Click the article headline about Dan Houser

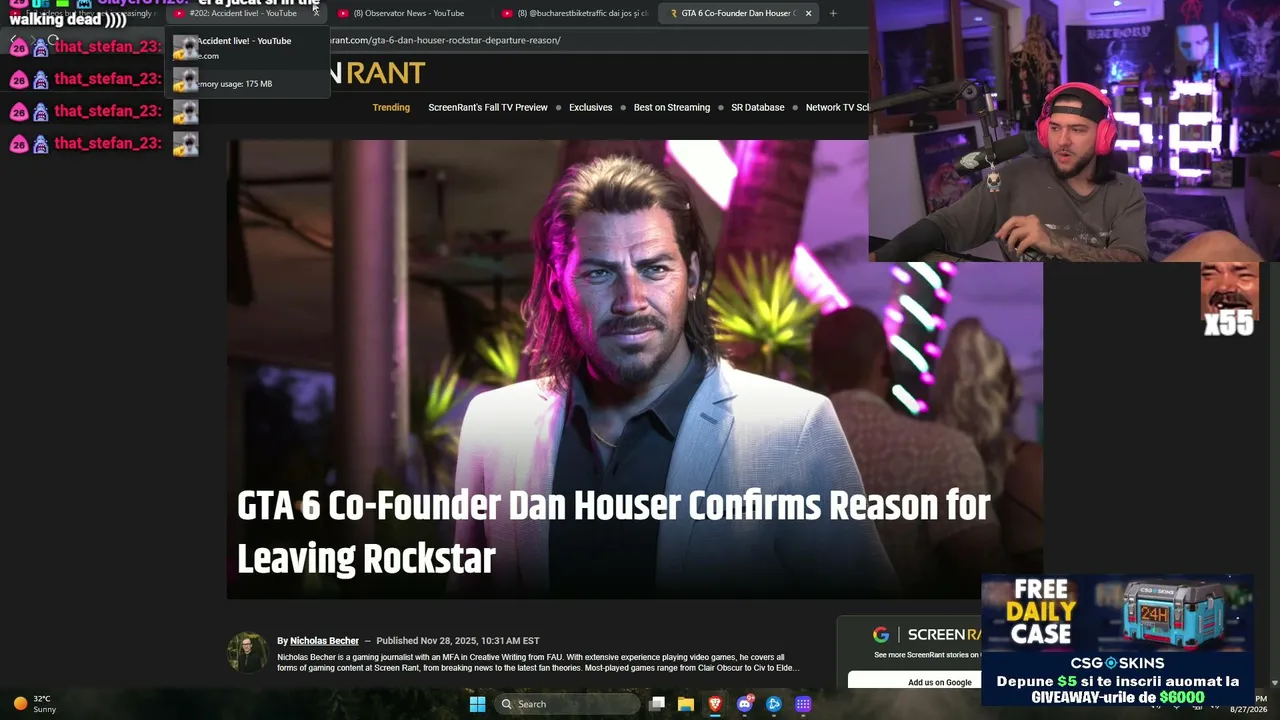pyautogui.click(x=613, y=532)
